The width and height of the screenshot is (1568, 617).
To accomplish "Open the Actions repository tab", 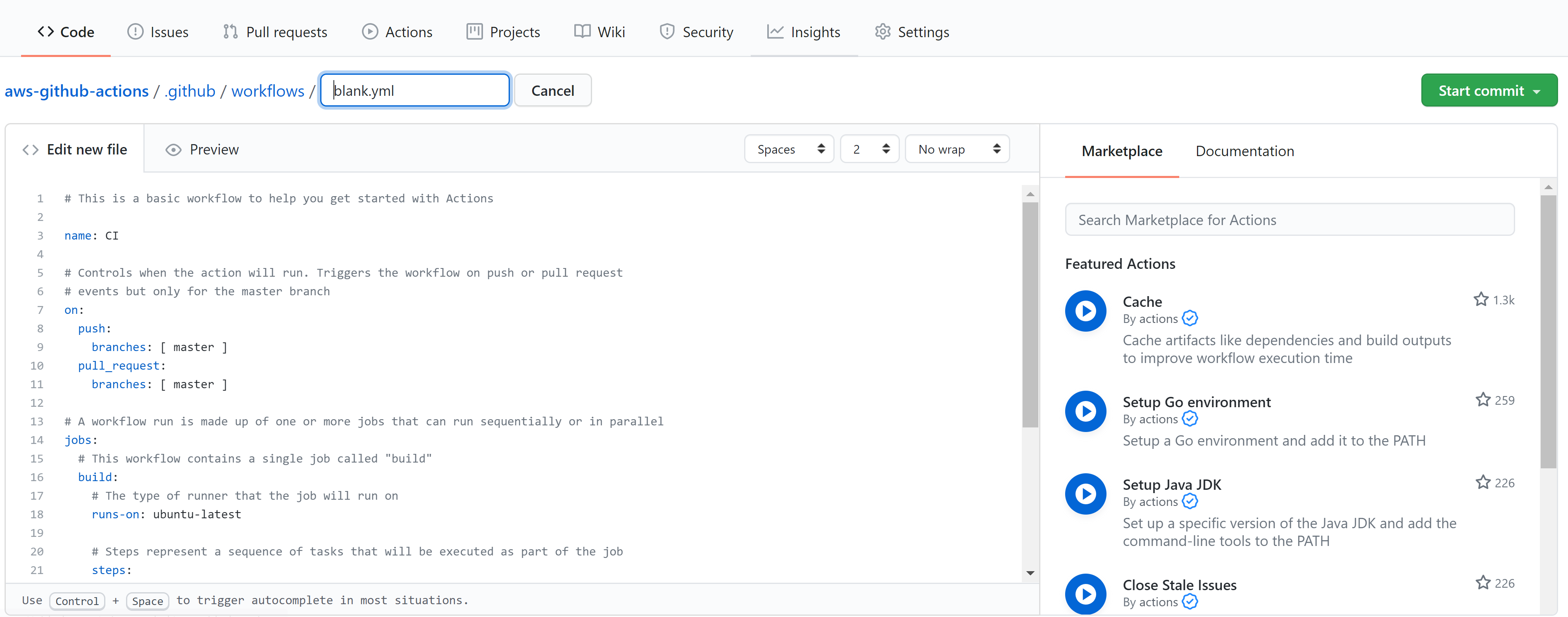I will click(397, 32).
